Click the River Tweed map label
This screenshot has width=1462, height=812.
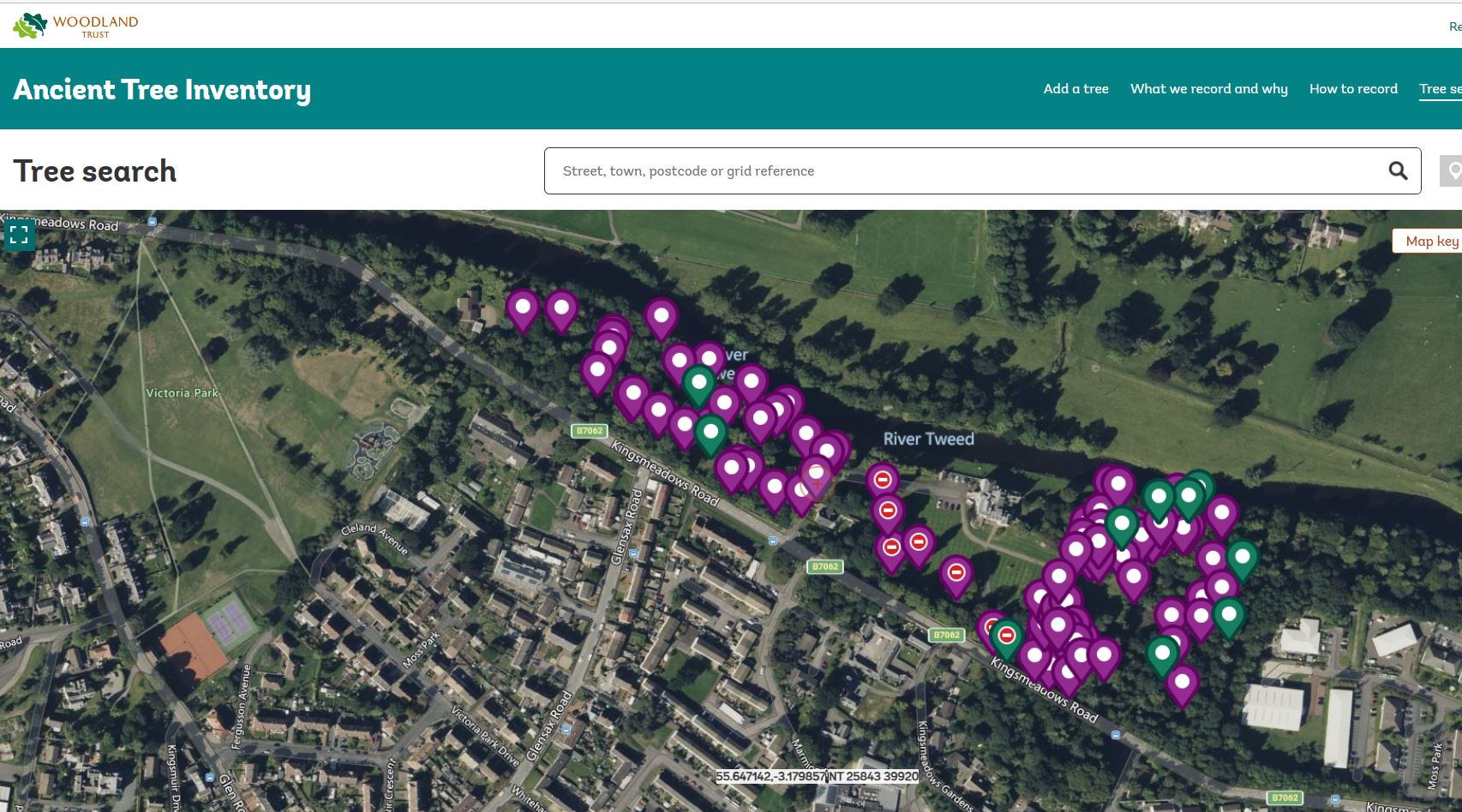[x=928, y=439]
